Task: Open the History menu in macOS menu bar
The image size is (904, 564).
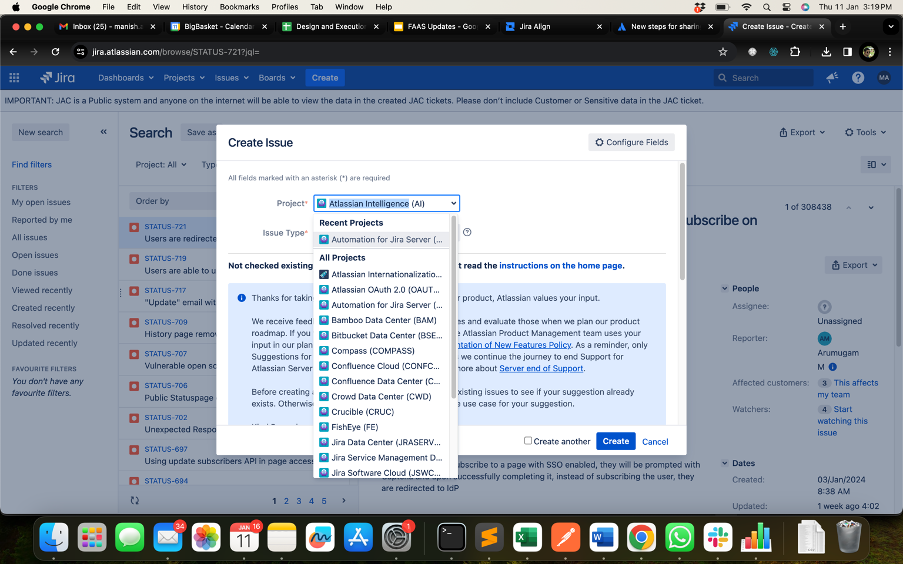Action: [x=194, y=7]
